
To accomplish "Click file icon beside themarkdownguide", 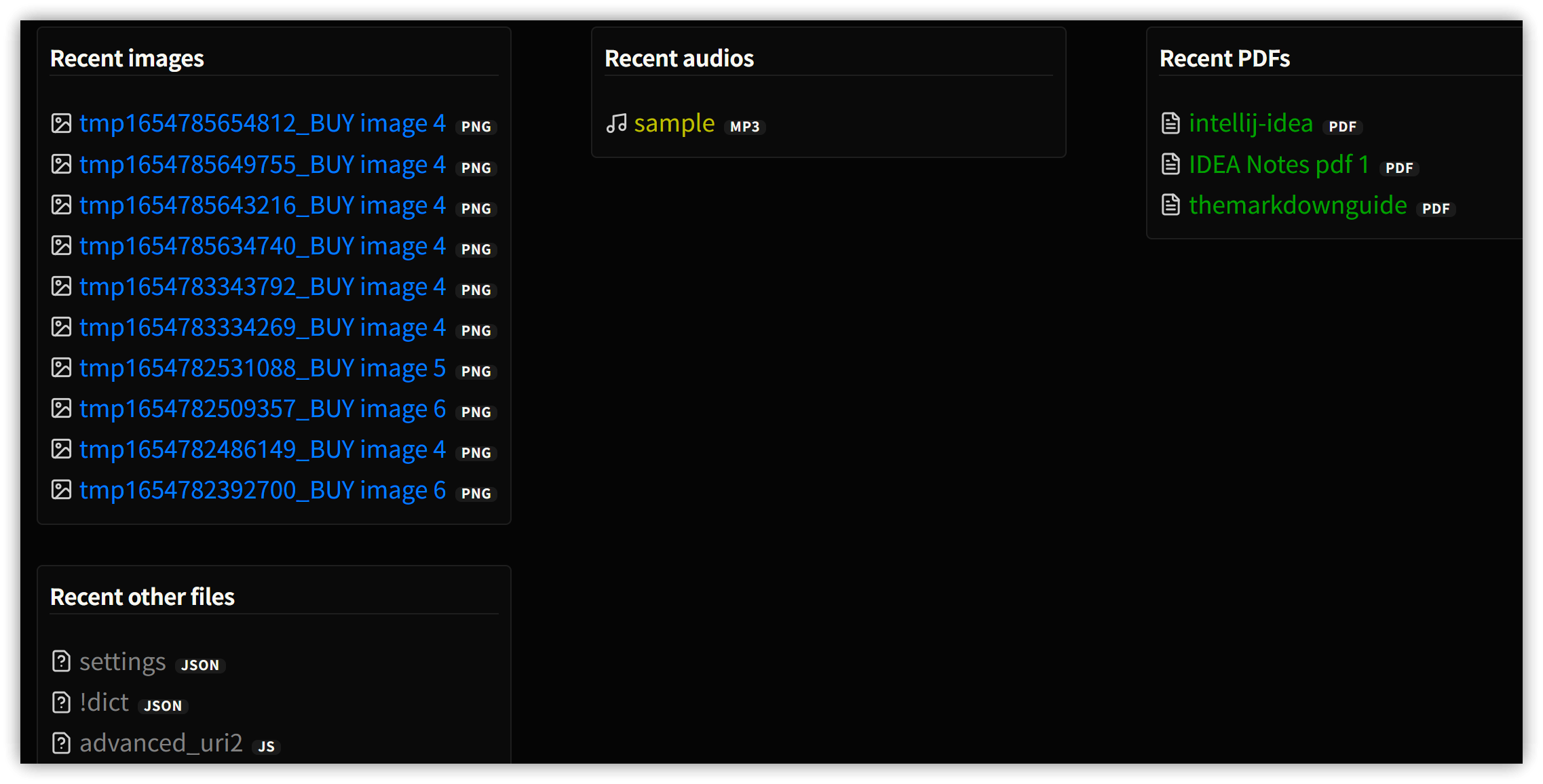I will click(x=1170, y=205).
